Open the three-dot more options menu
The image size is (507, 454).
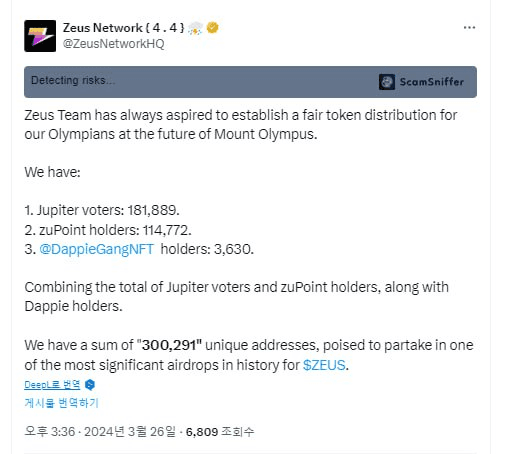(469, 28)
